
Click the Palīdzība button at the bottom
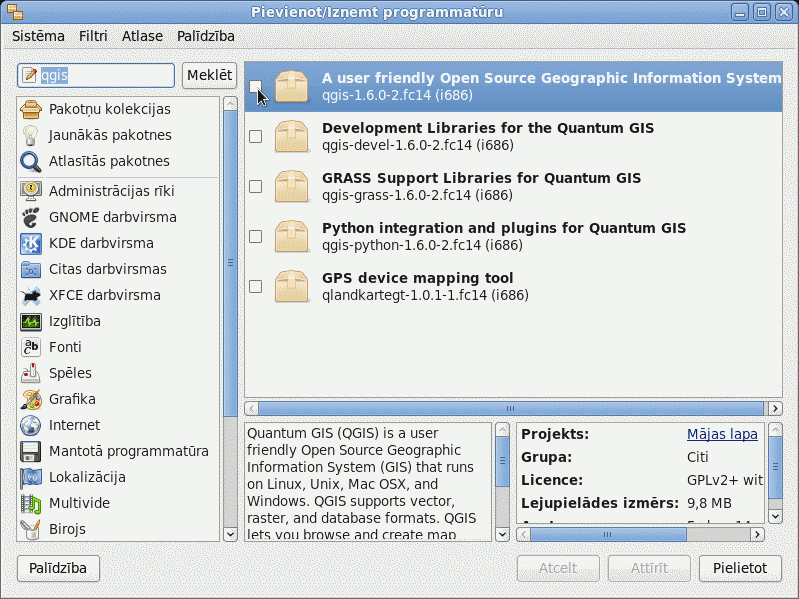click(x=58, y=568)
